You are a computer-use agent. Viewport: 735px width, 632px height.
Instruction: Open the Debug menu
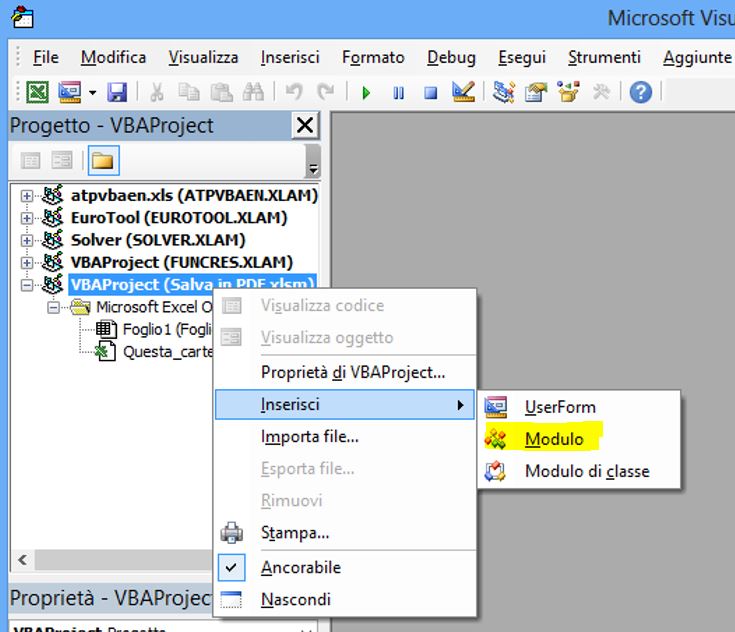click(451, 58)
